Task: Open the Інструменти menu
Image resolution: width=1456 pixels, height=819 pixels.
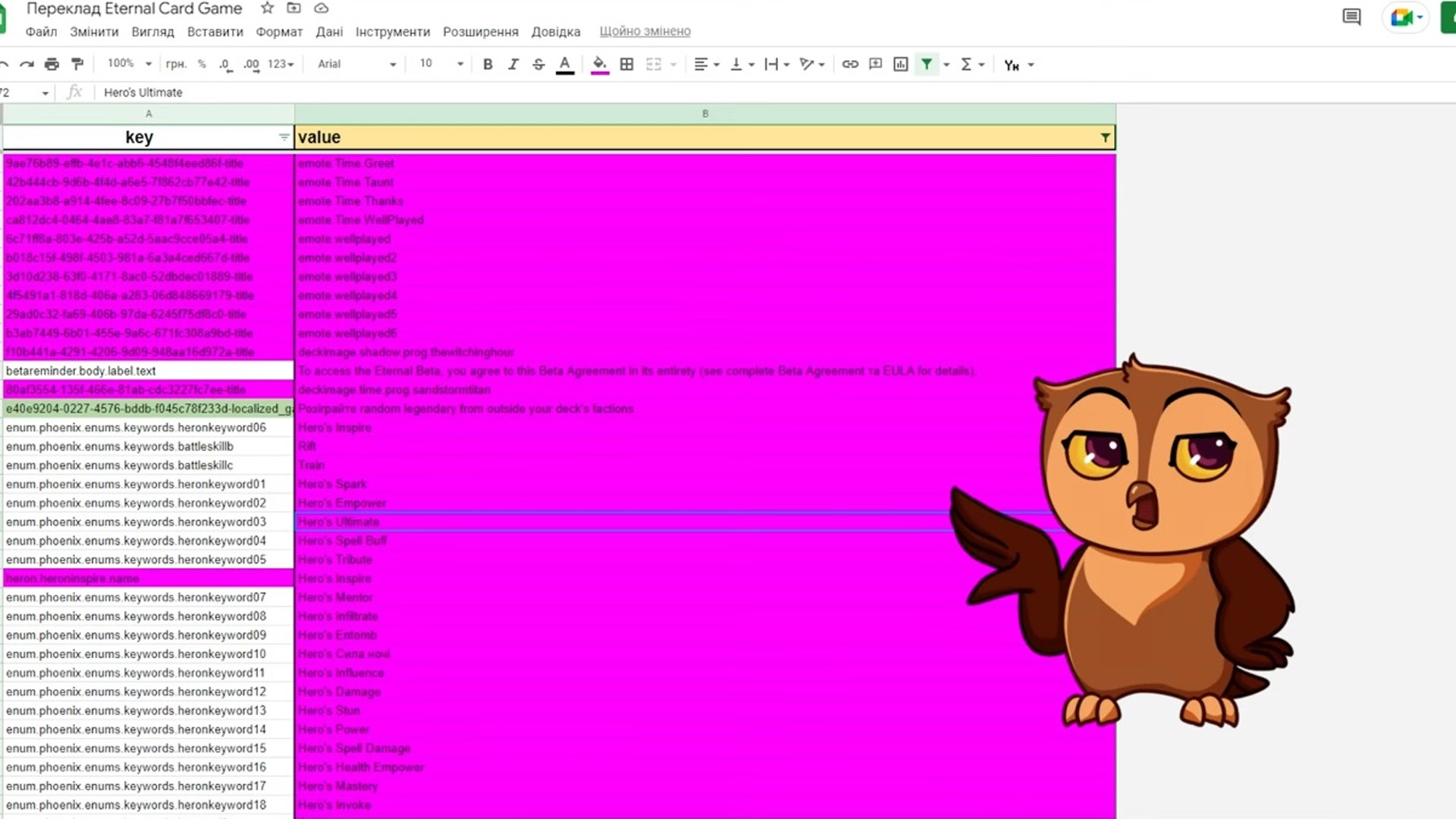Action: coord(392,32)
